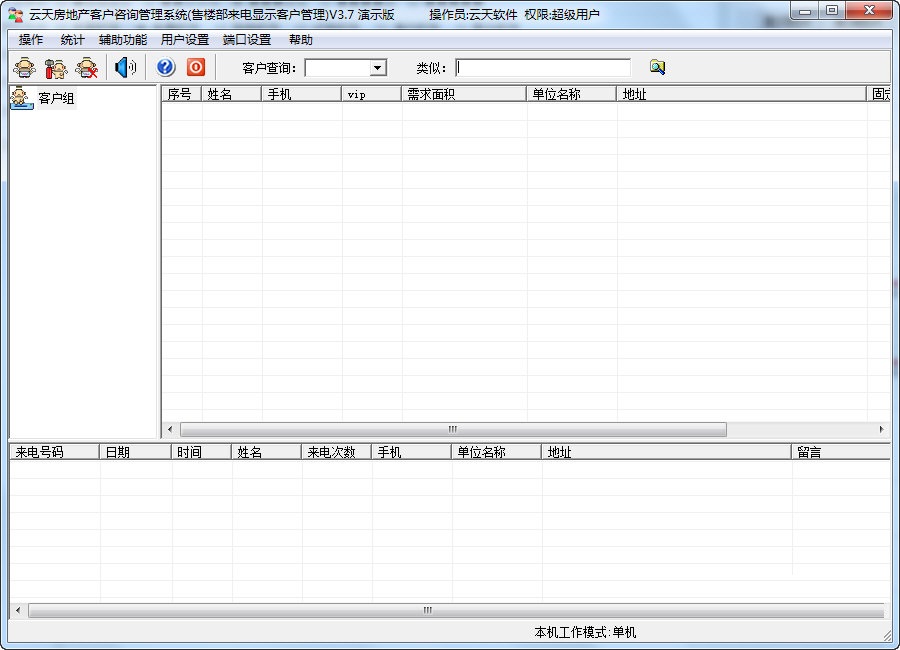Open the 统计 menu
900x650 pixels.
tap(72, 40)
